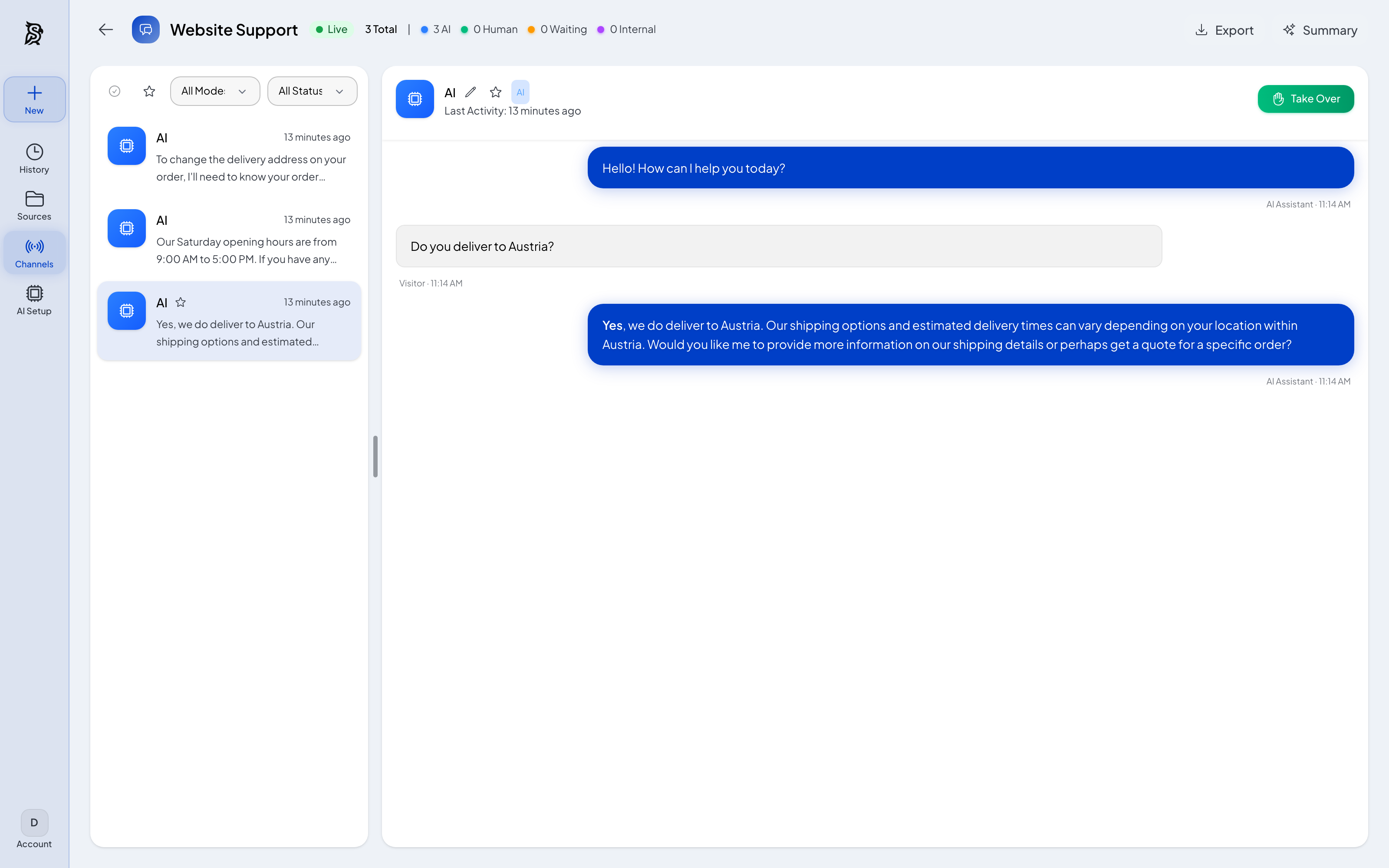This screenshot has height=868, width=1389.
Task: Click the chat header AI avatar
Action: click(x=415, y=99)
